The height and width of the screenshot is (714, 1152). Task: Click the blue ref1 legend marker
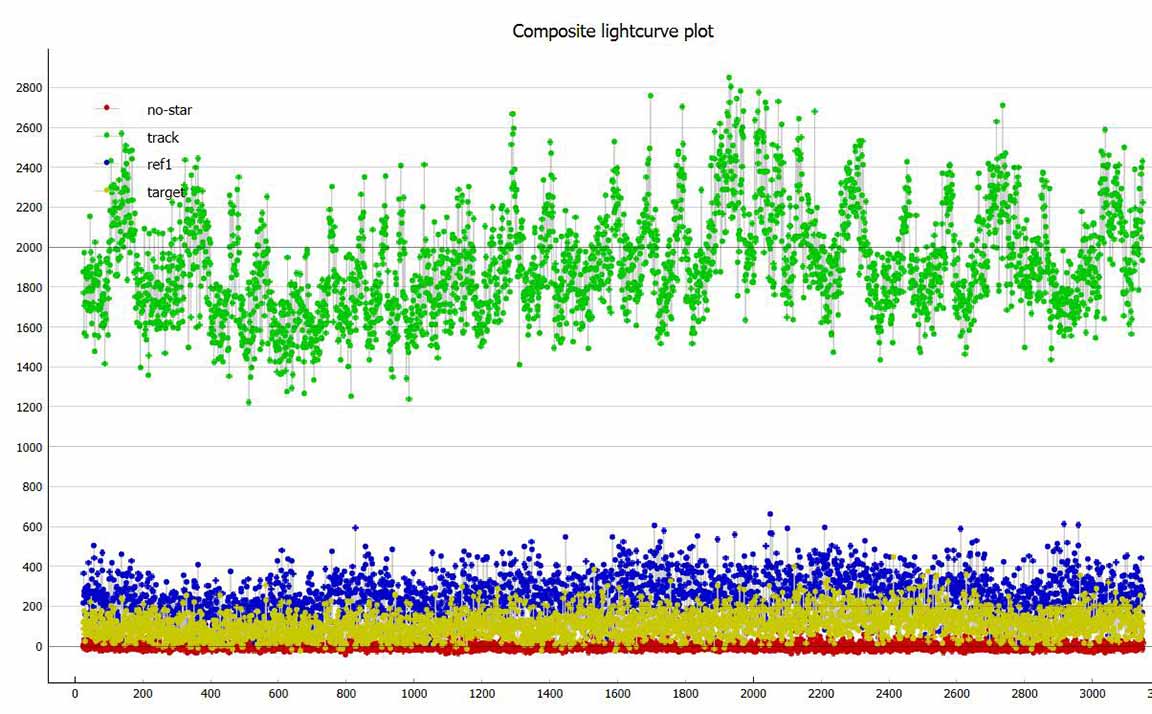click(106, 162)
